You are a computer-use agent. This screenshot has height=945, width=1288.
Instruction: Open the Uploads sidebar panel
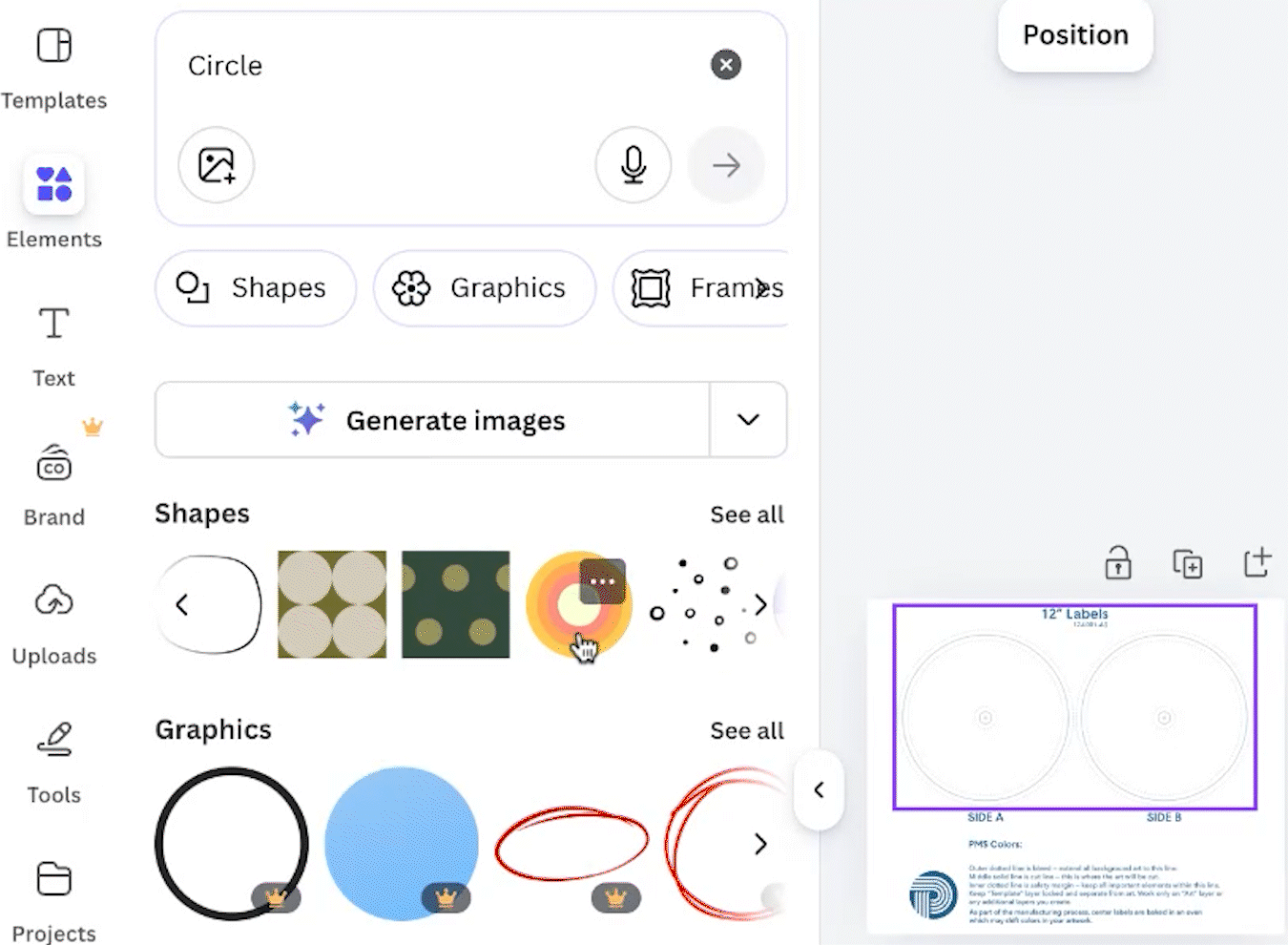[x=54, y=620]
